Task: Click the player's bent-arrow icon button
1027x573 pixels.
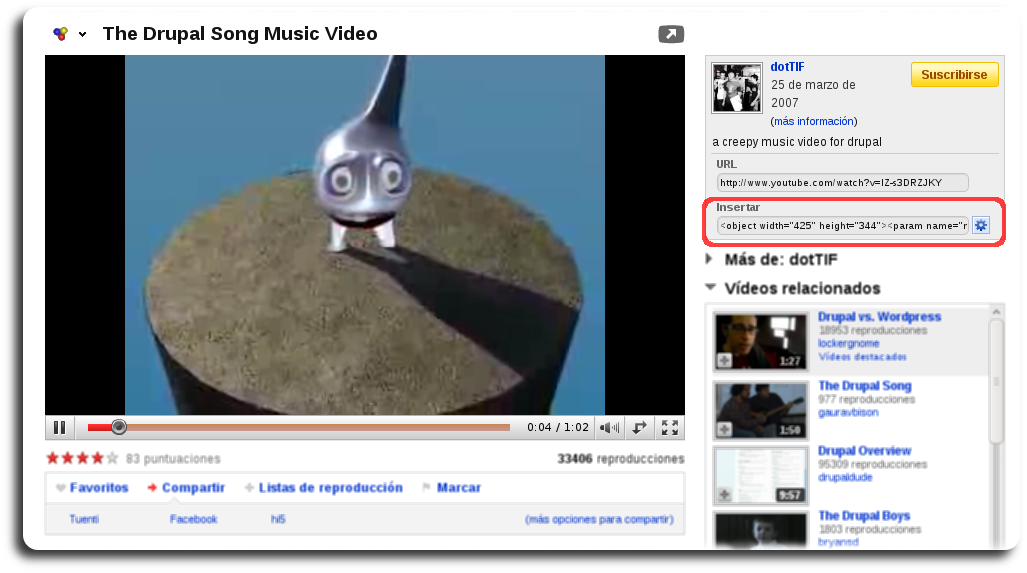Action: 639,428
